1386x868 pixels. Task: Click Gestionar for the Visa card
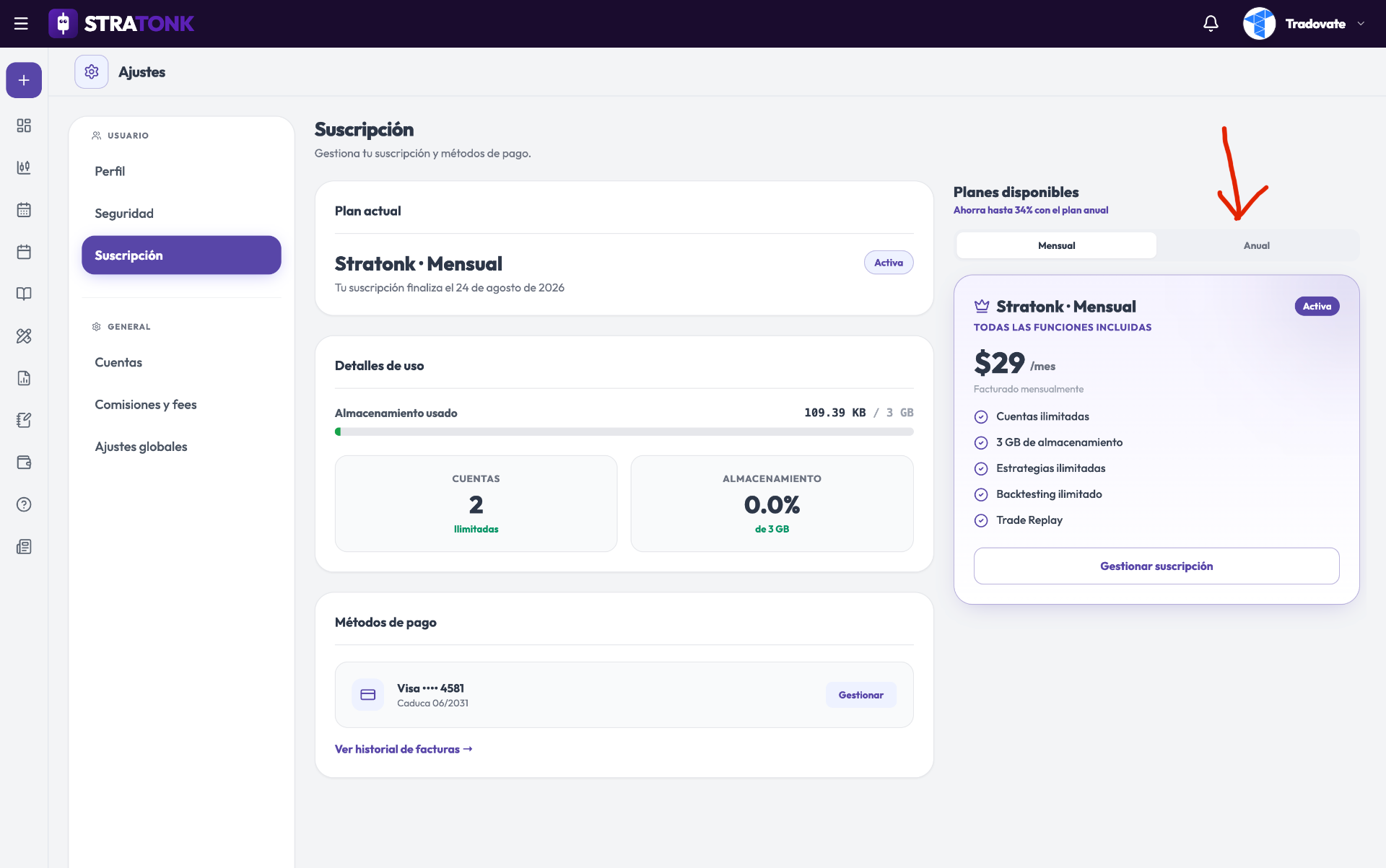point(861,695)
